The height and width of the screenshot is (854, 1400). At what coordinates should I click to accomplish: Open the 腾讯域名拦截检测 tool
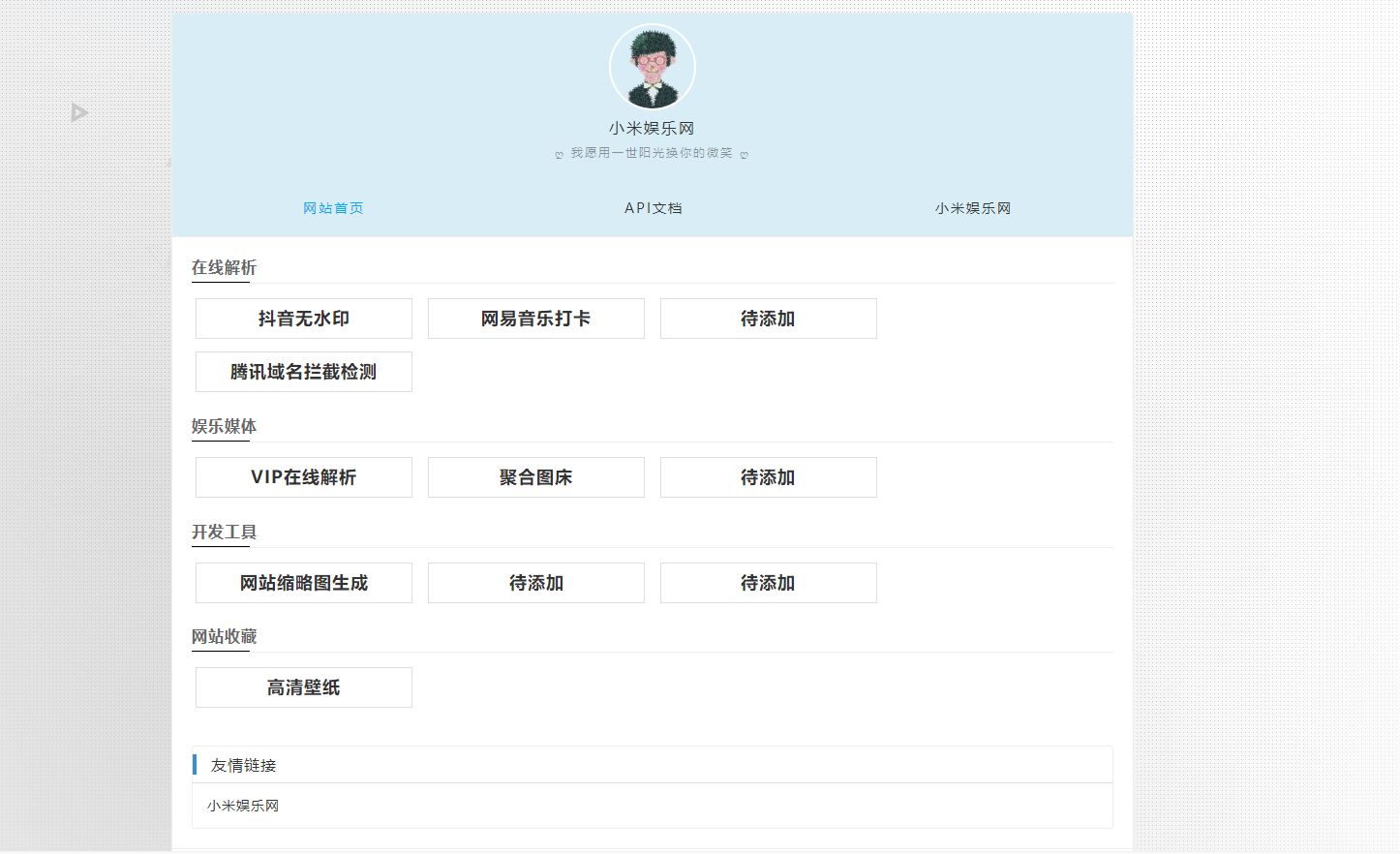pos(303,372)
